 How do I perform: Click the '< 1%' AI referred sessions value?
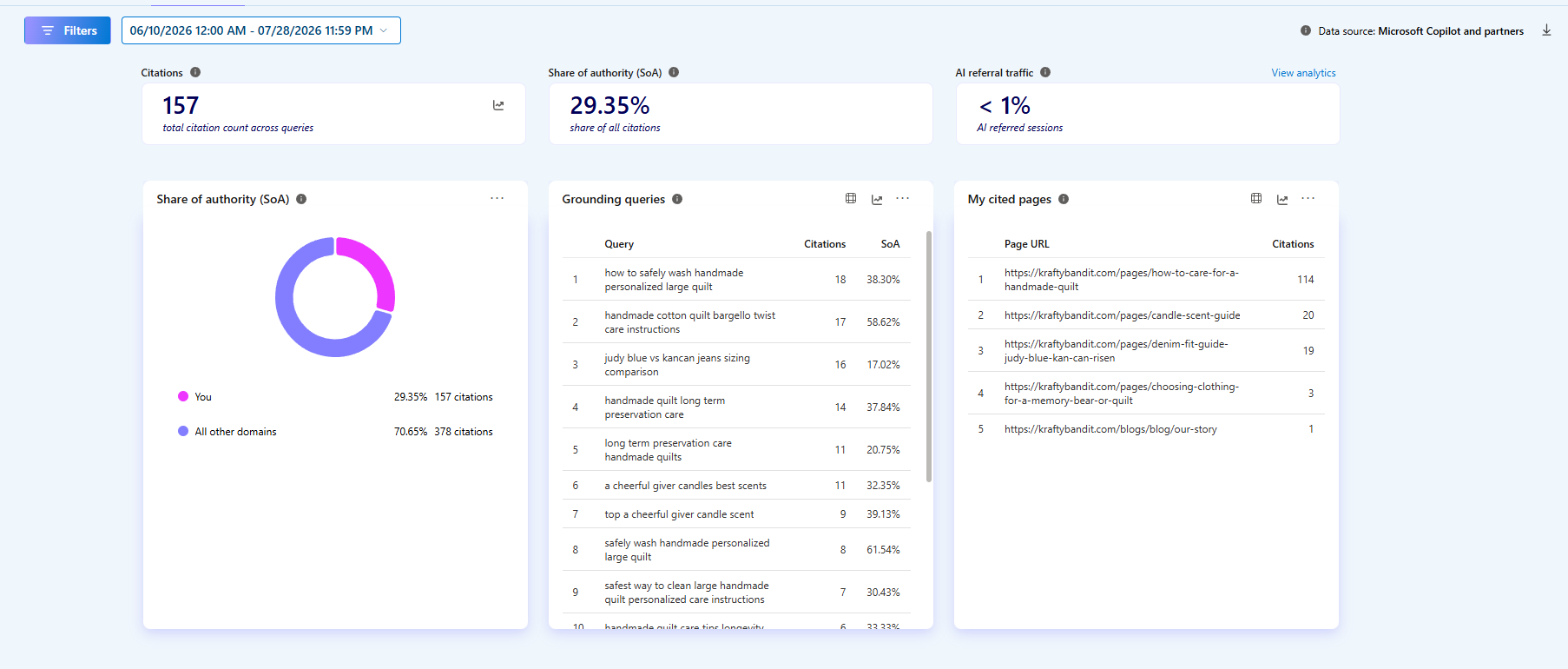pyautogui.click(x=1004, y=105)
